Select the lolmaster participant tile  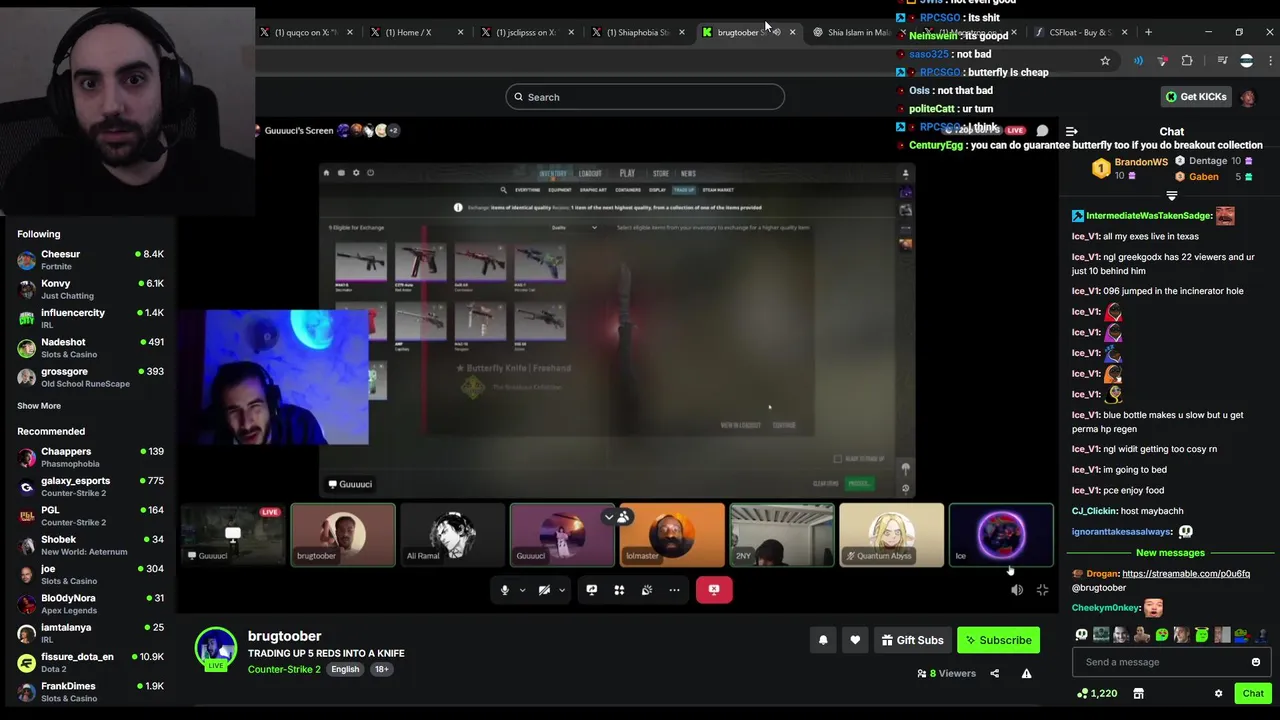672,535
